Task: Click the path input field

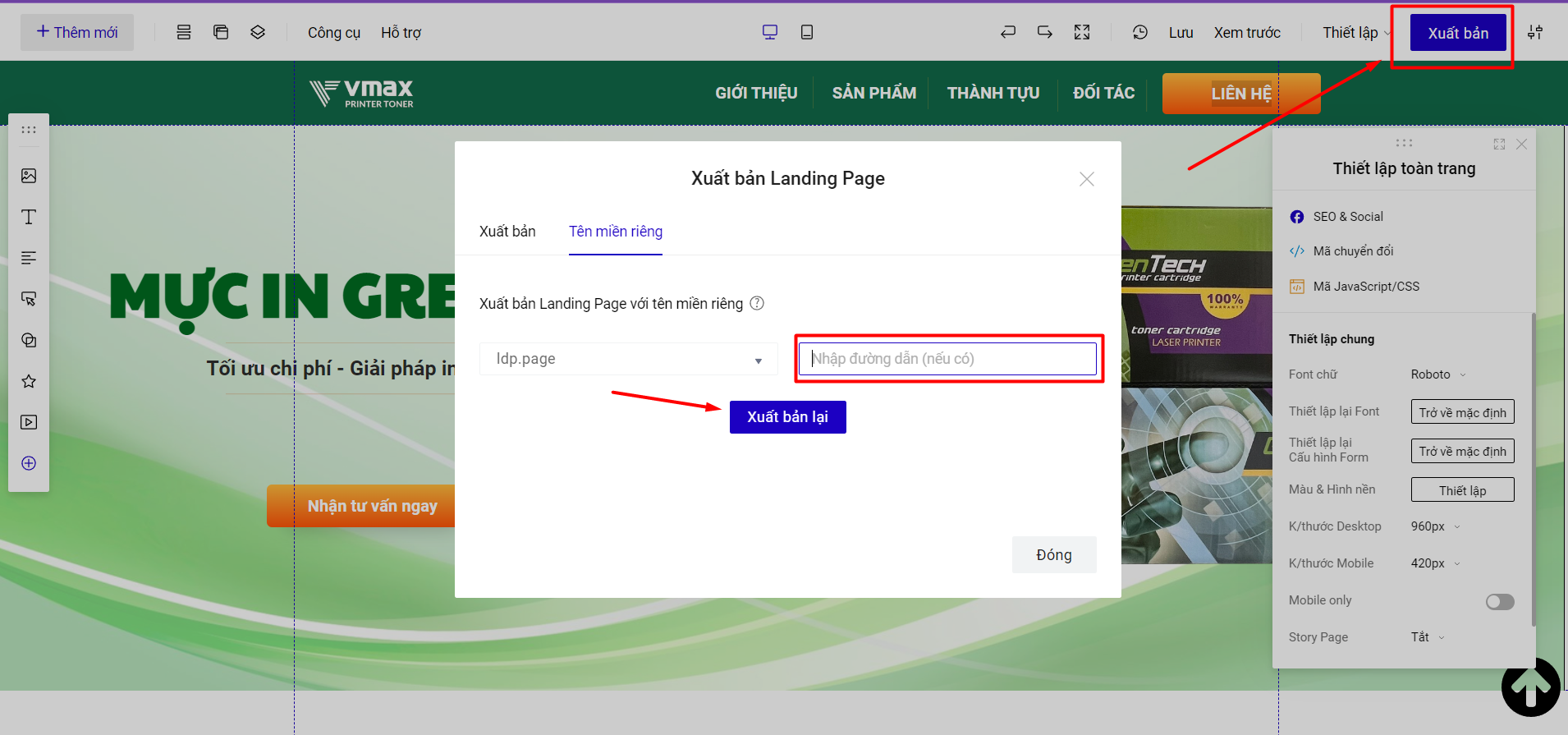Action: pos(947,359)
